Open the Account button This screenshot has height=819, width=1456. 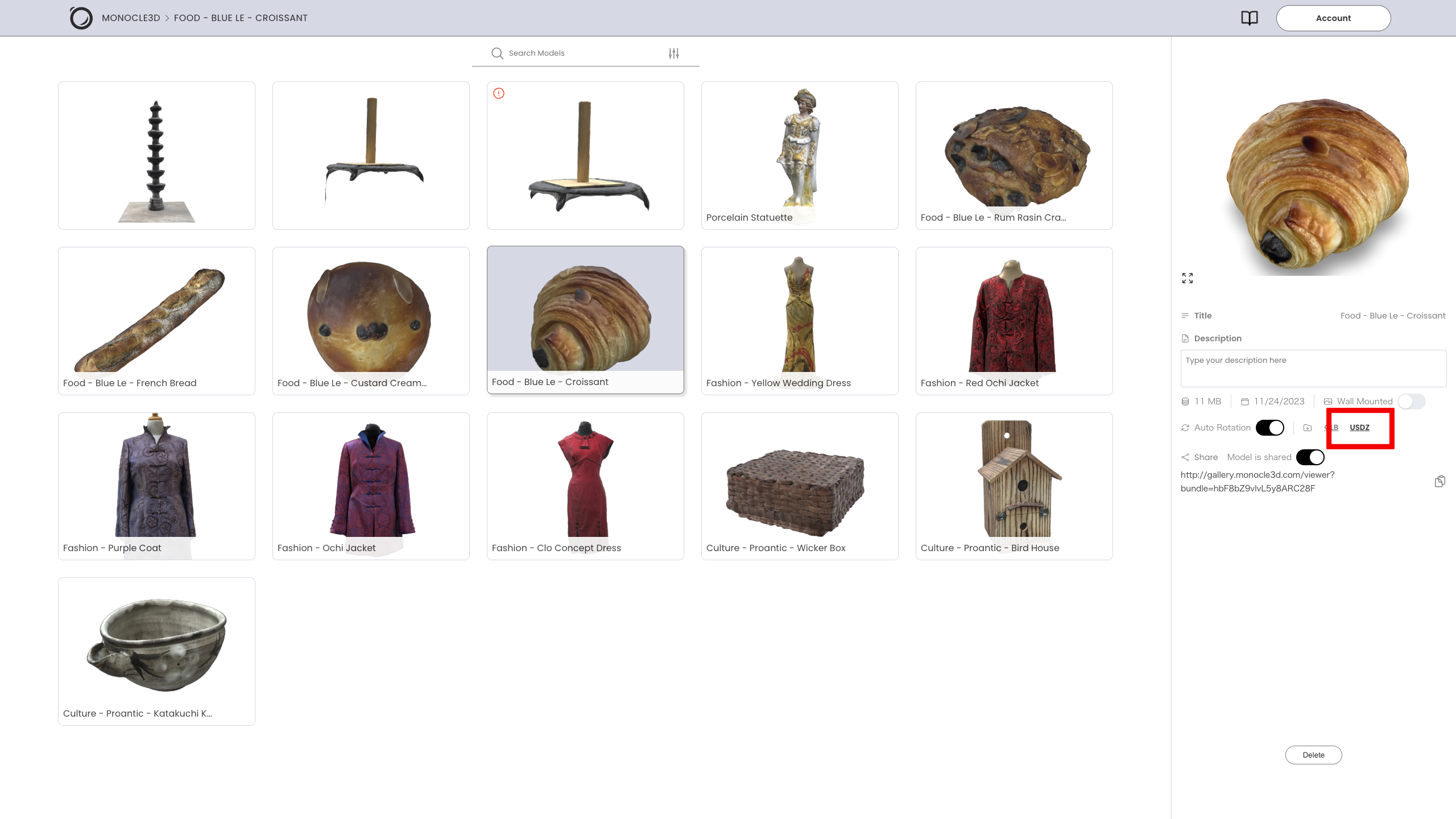click(1333, 18)
